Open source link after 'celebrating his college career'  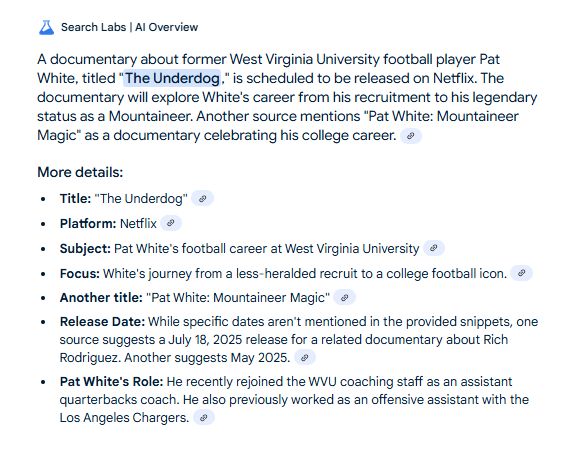(410, 136)
